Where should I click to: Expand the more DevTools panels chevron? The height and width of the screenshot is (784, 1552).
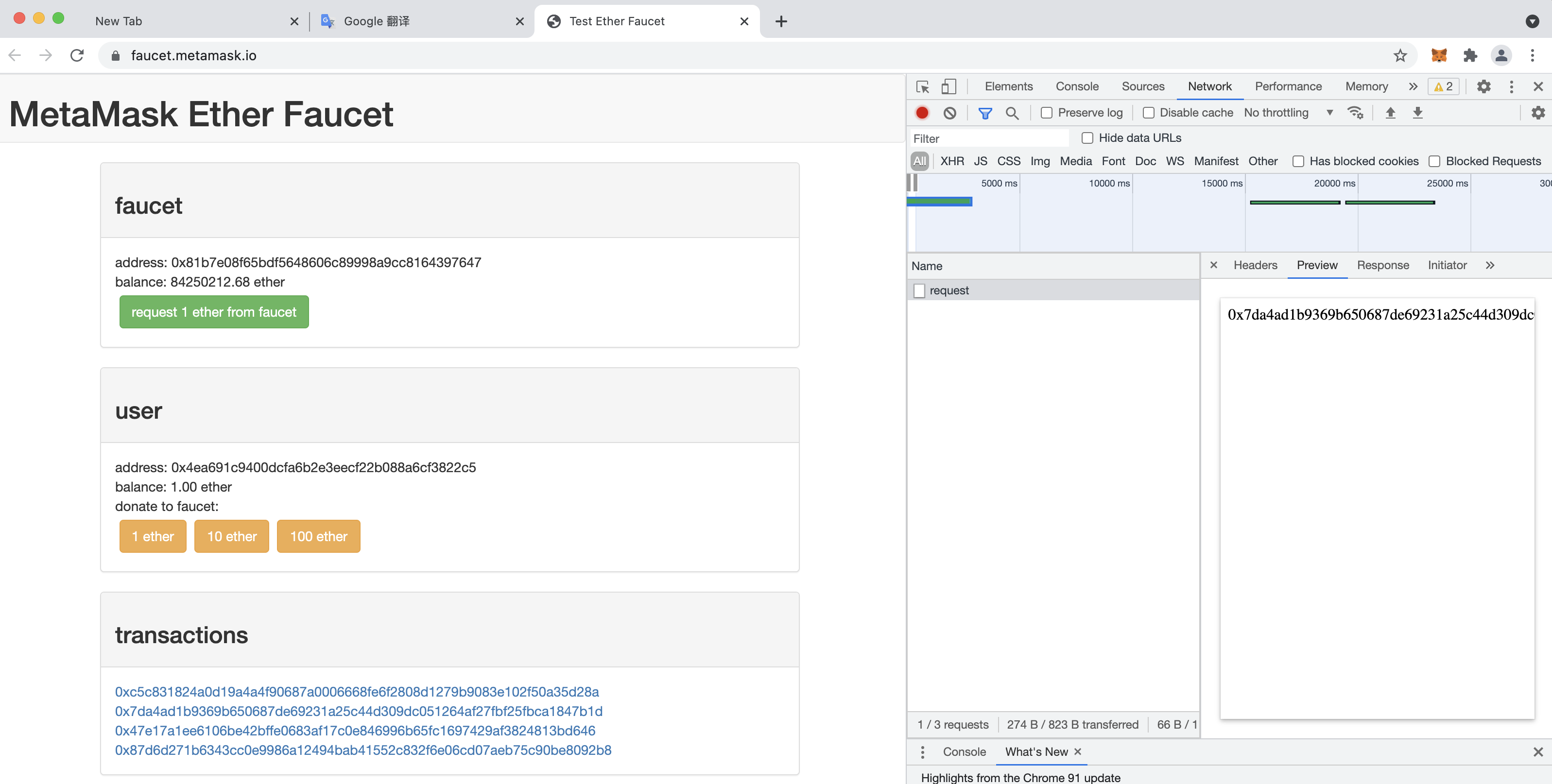1413,86
